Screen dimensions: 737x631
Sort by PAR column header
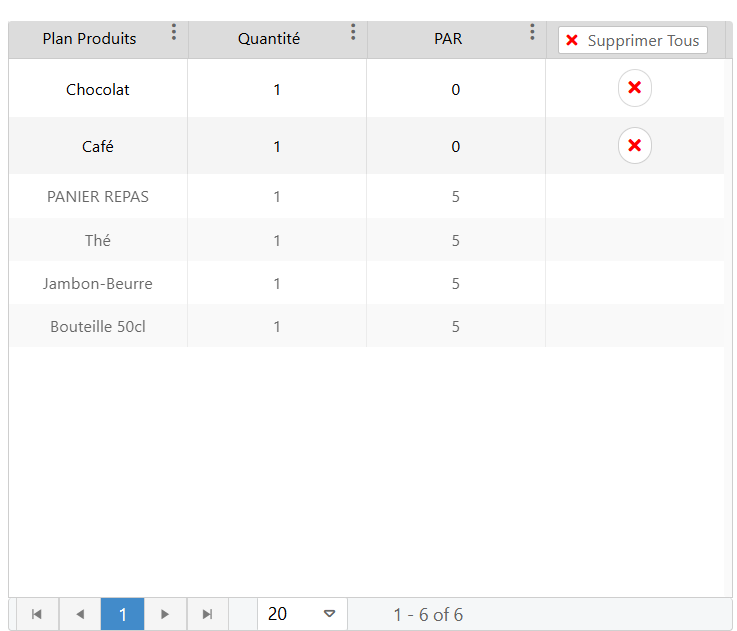tap(448, 39)
